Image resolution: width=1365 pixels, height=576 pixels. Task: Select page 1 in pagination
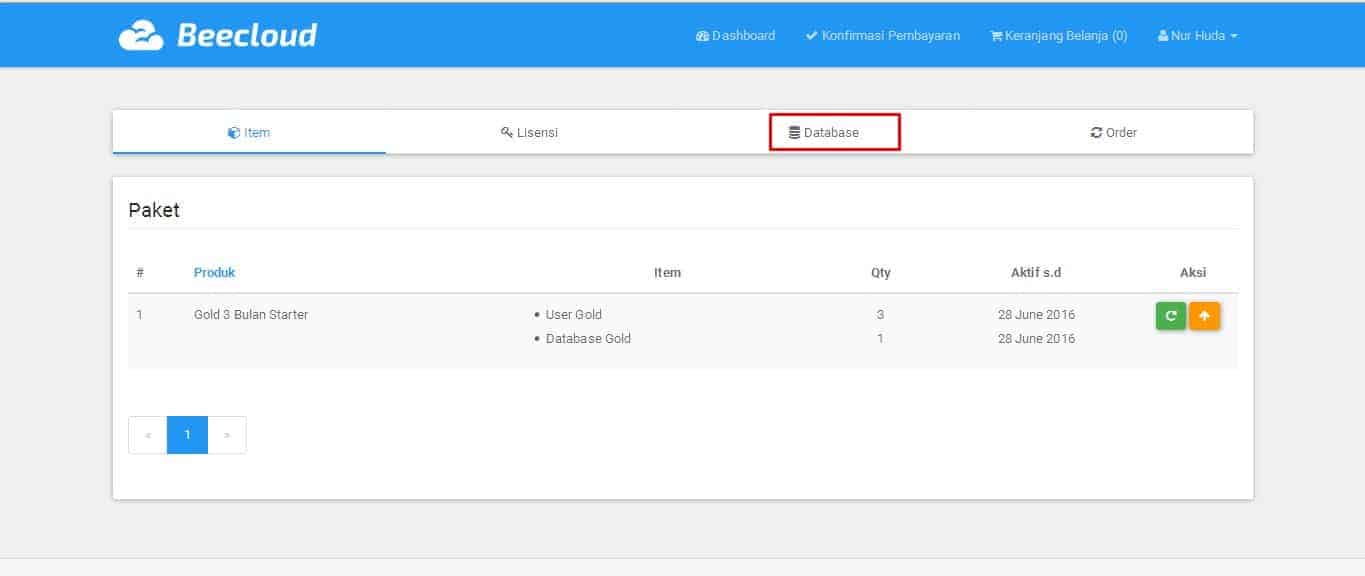187,434
